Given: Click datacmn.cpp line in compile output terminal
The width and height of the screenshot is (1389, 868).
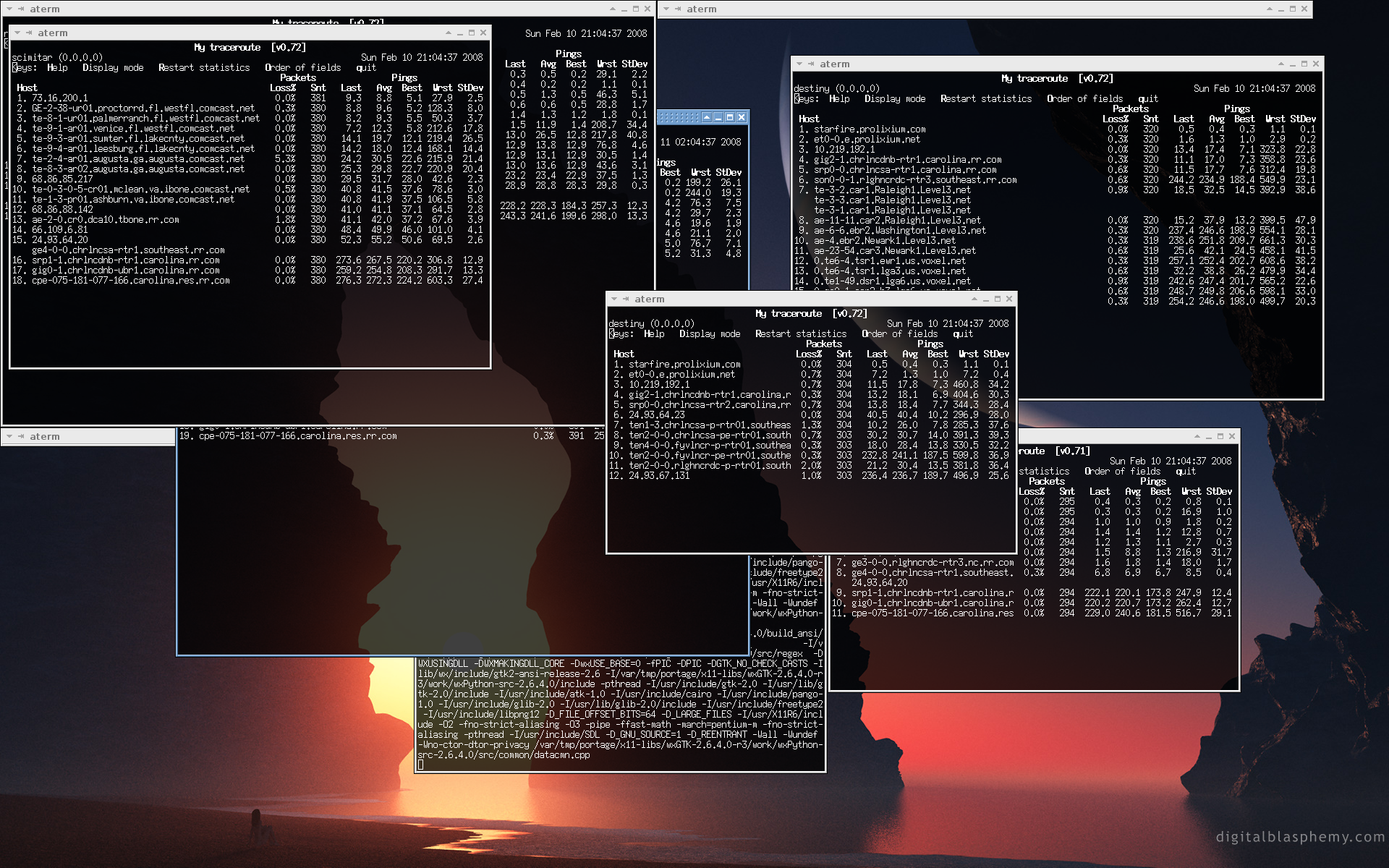Looking at the screenshot, I should (504, 755).
